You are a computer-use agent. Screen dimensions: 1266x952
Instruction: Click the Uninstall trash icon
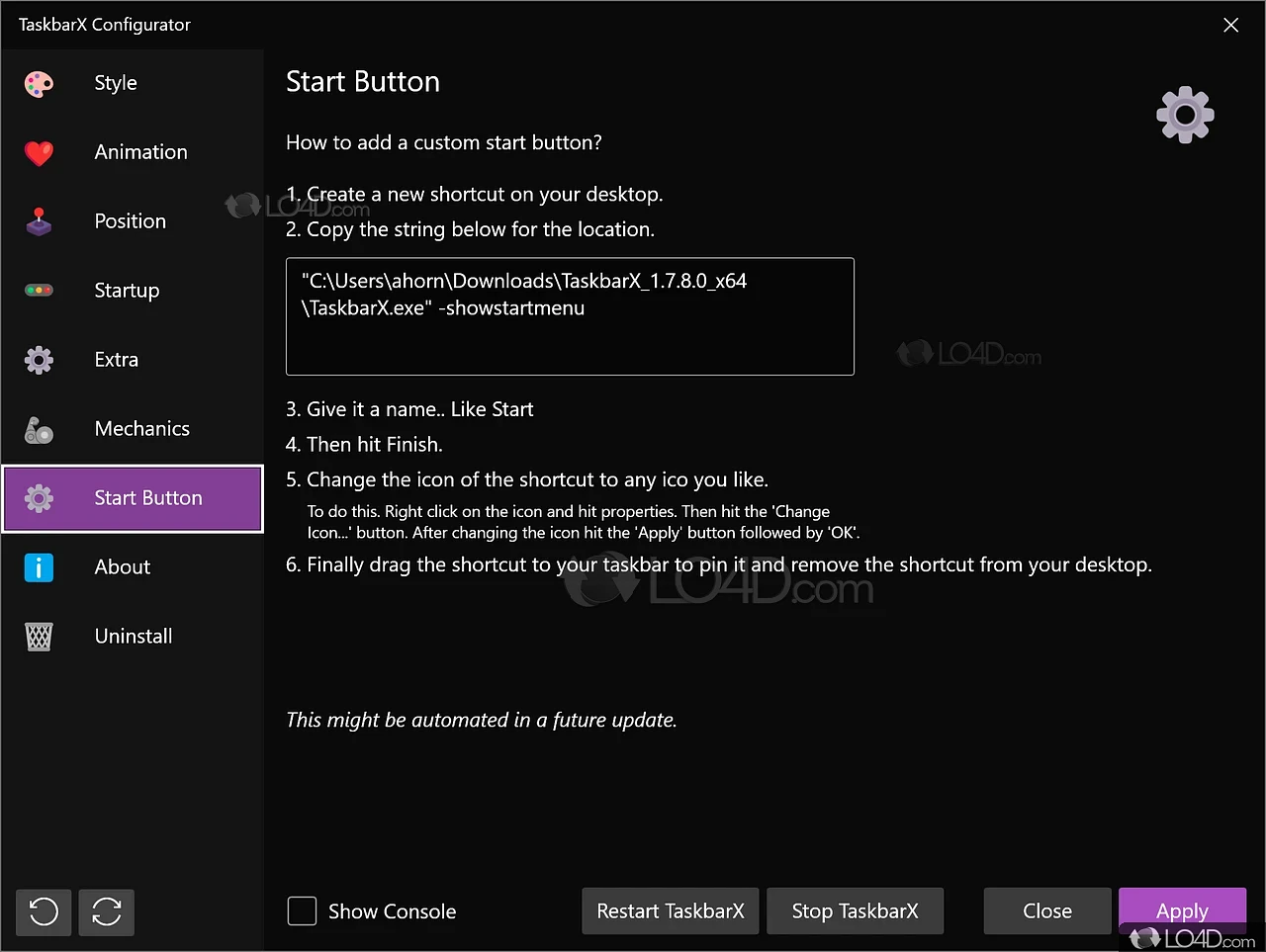point(38,637)
